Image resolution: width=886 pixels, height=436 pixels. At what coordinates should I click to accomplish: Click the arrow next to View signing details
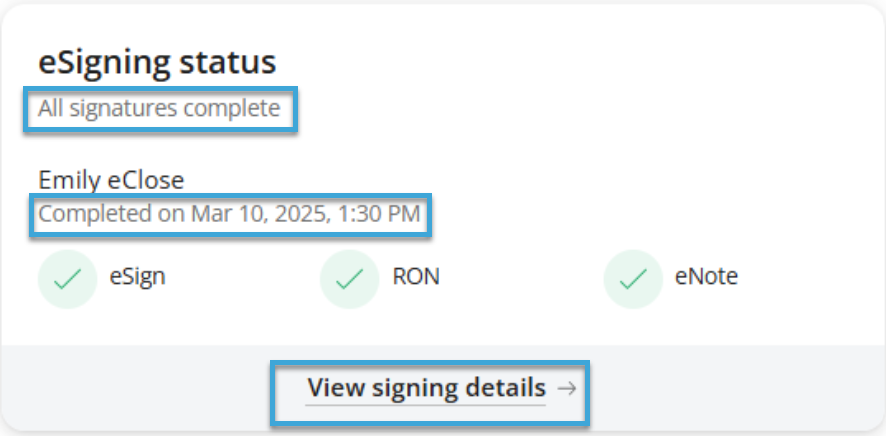point(566,388)
